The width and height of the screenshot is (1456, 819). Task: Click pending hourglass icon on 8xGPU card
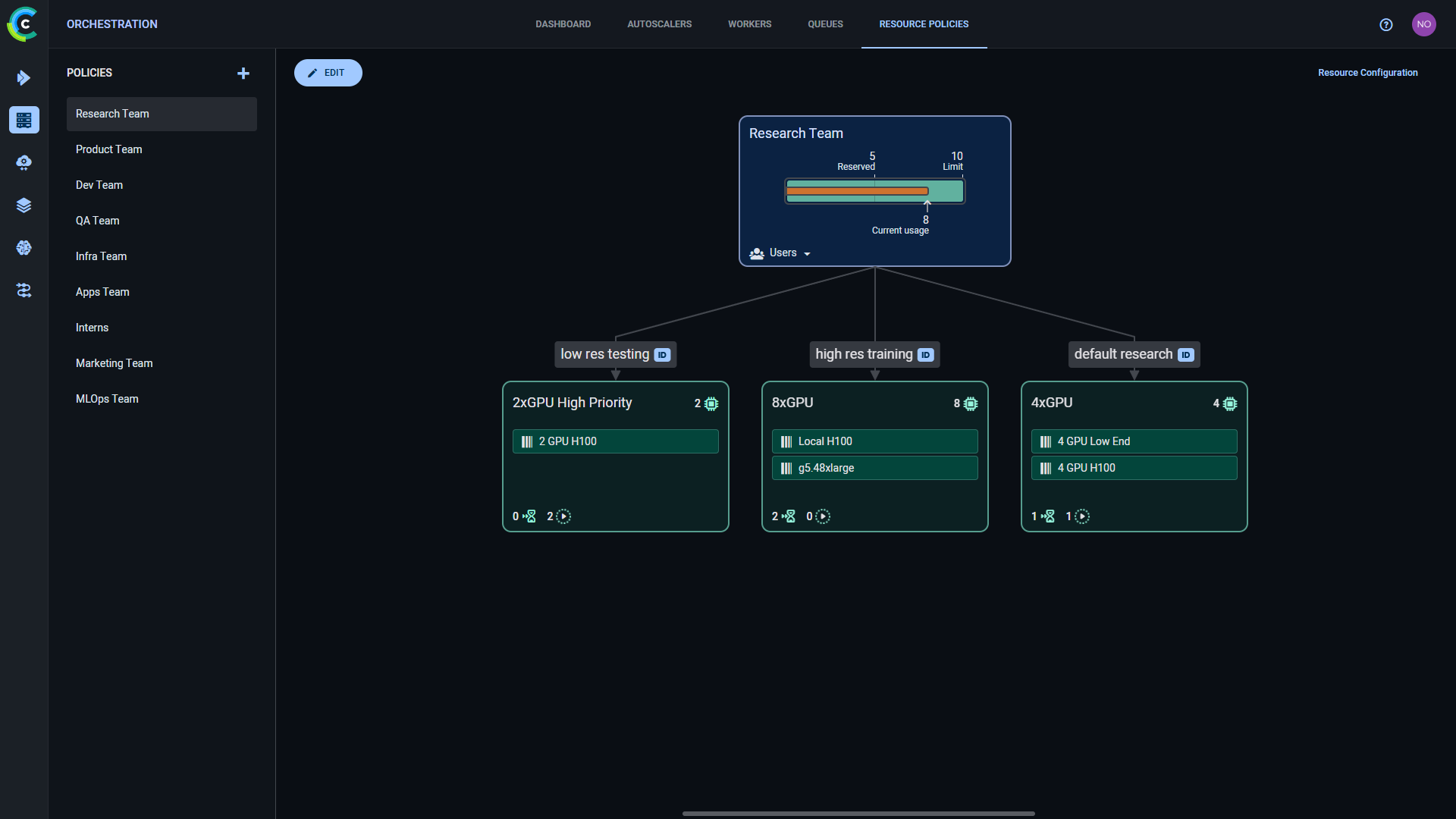(789, 516)
